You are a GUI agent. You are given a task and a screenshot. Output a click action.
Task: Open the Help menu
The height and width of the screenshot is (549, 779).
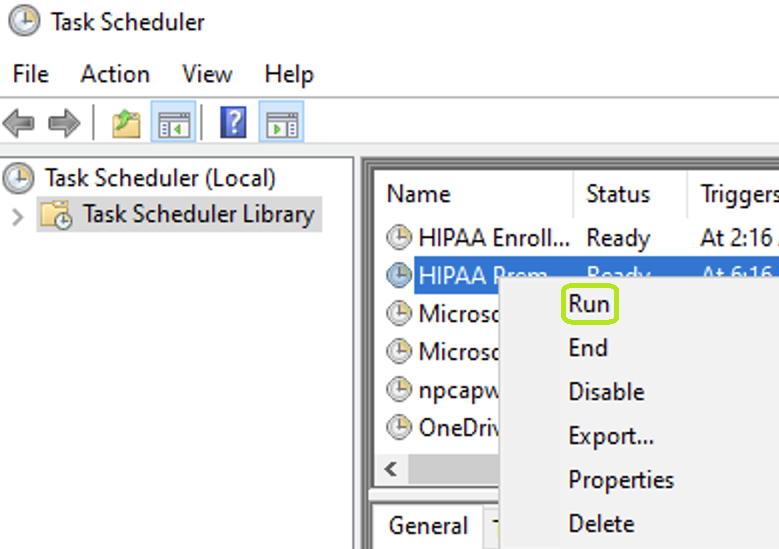(x=289, y=76)
